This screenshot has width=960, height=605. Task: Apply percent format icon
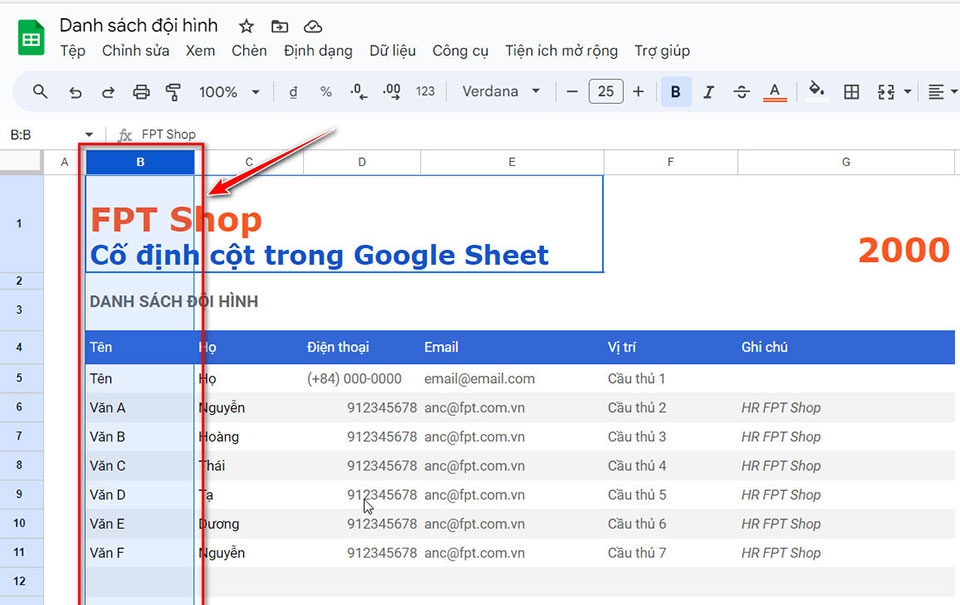(x=326, y=92)
